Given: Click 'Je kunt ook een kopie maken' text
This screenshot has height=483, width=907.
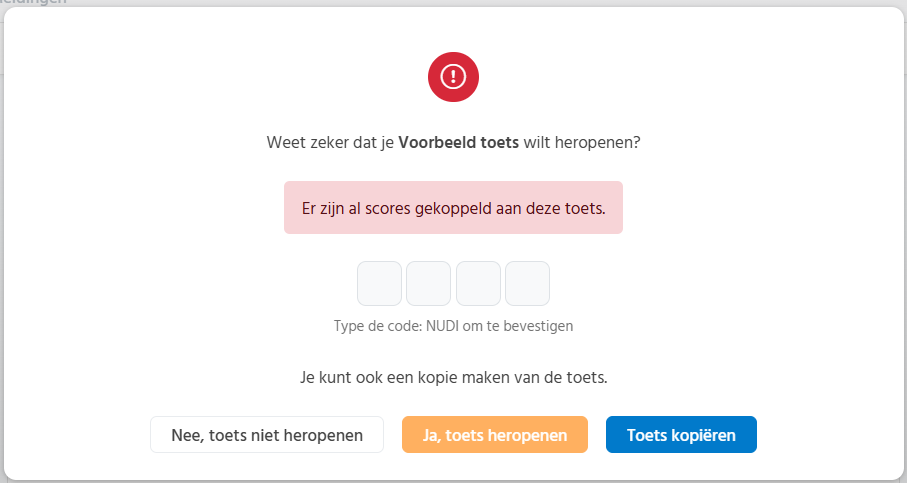Looking at the screenshot, I should click(x=400, y=378).
